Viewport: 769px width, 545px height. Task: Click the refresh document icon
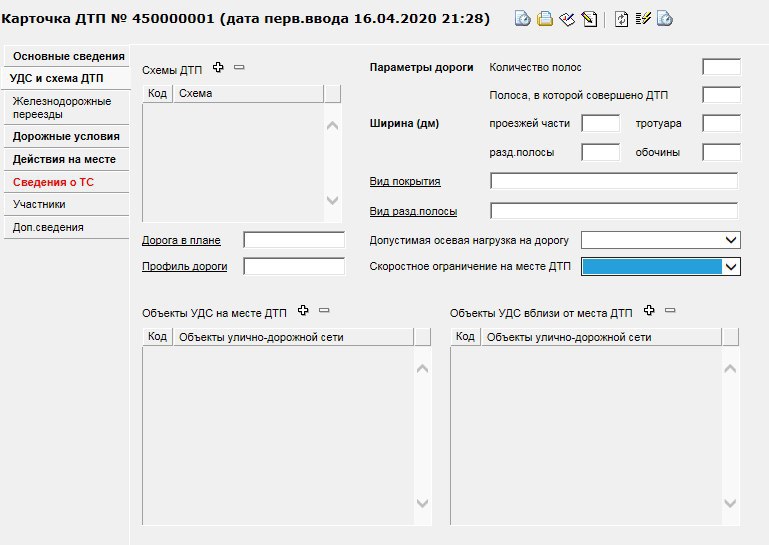click(621, 19)
